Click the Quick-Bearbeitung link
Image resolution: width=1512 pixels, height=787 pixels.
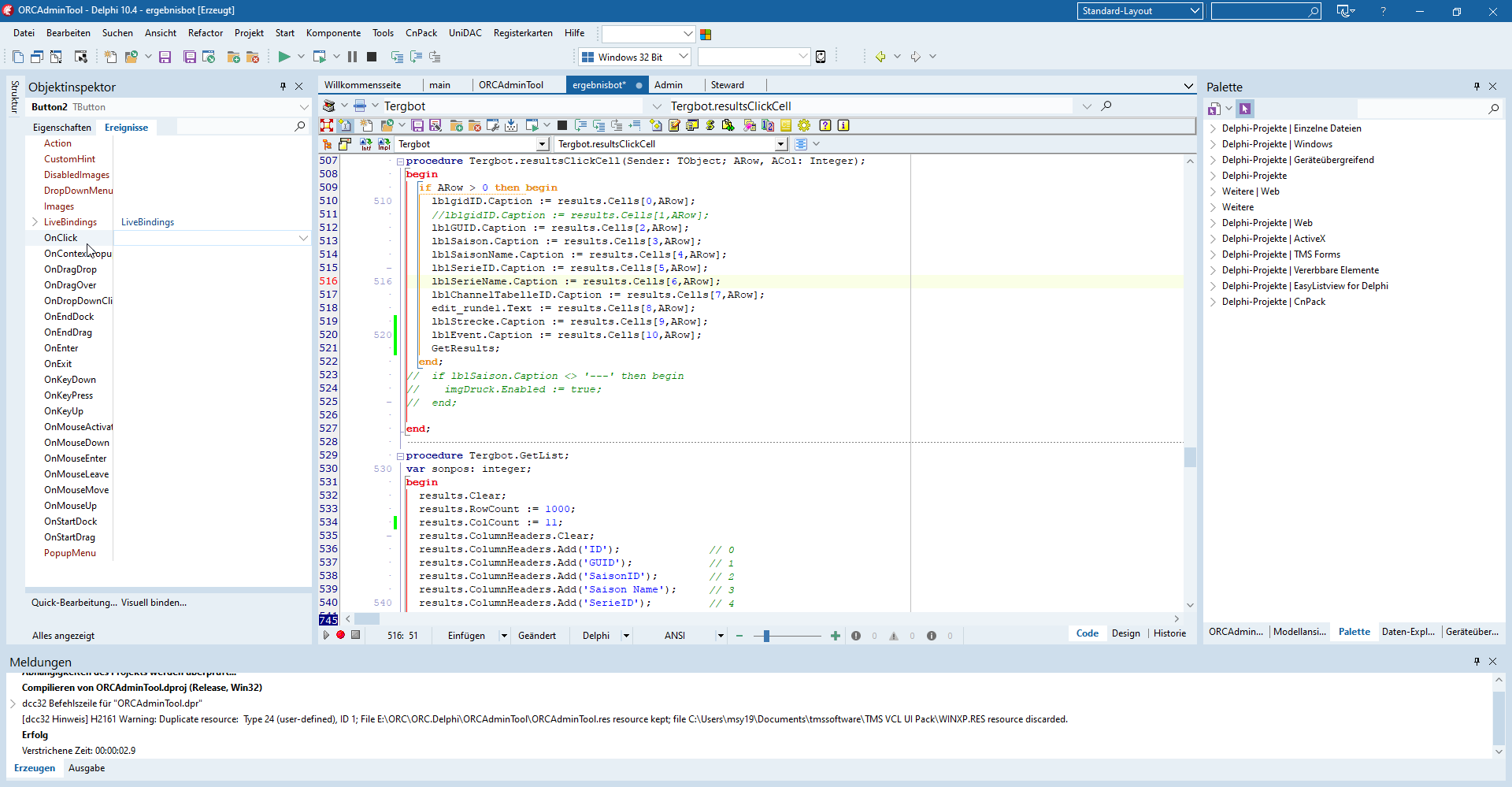point(74,603)
